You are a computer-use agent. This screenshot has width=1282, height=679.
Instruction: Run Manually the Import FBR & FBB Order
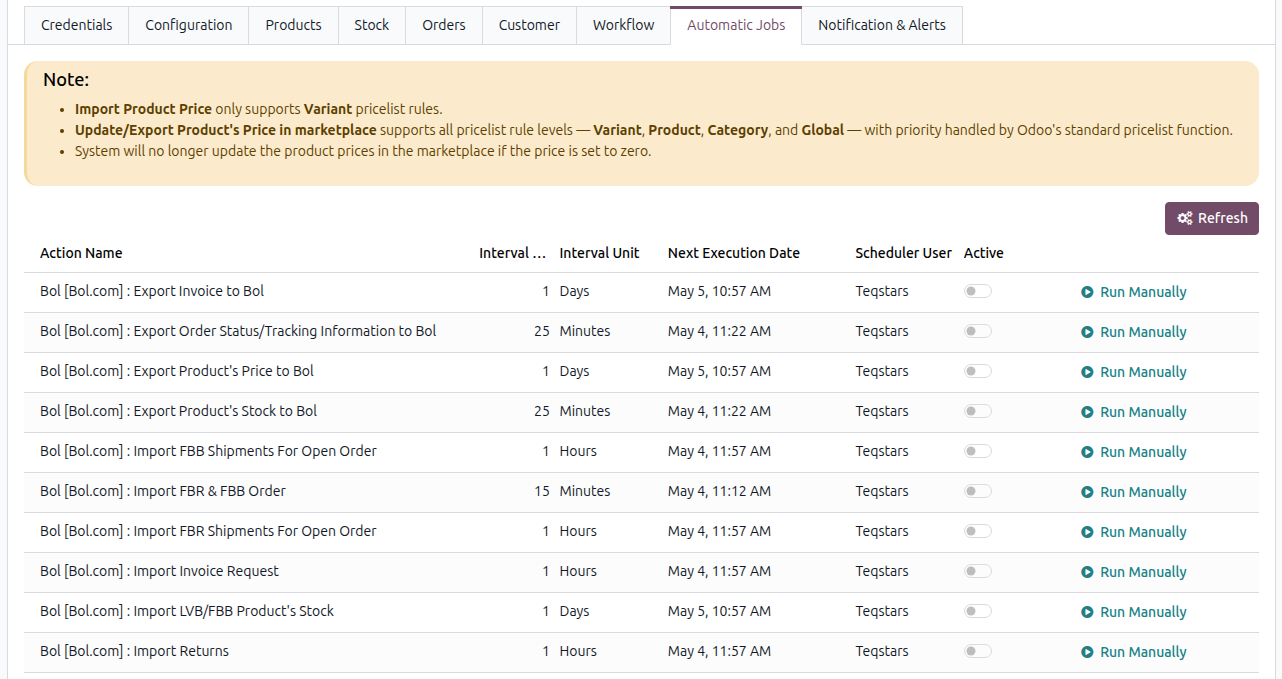1143,492
